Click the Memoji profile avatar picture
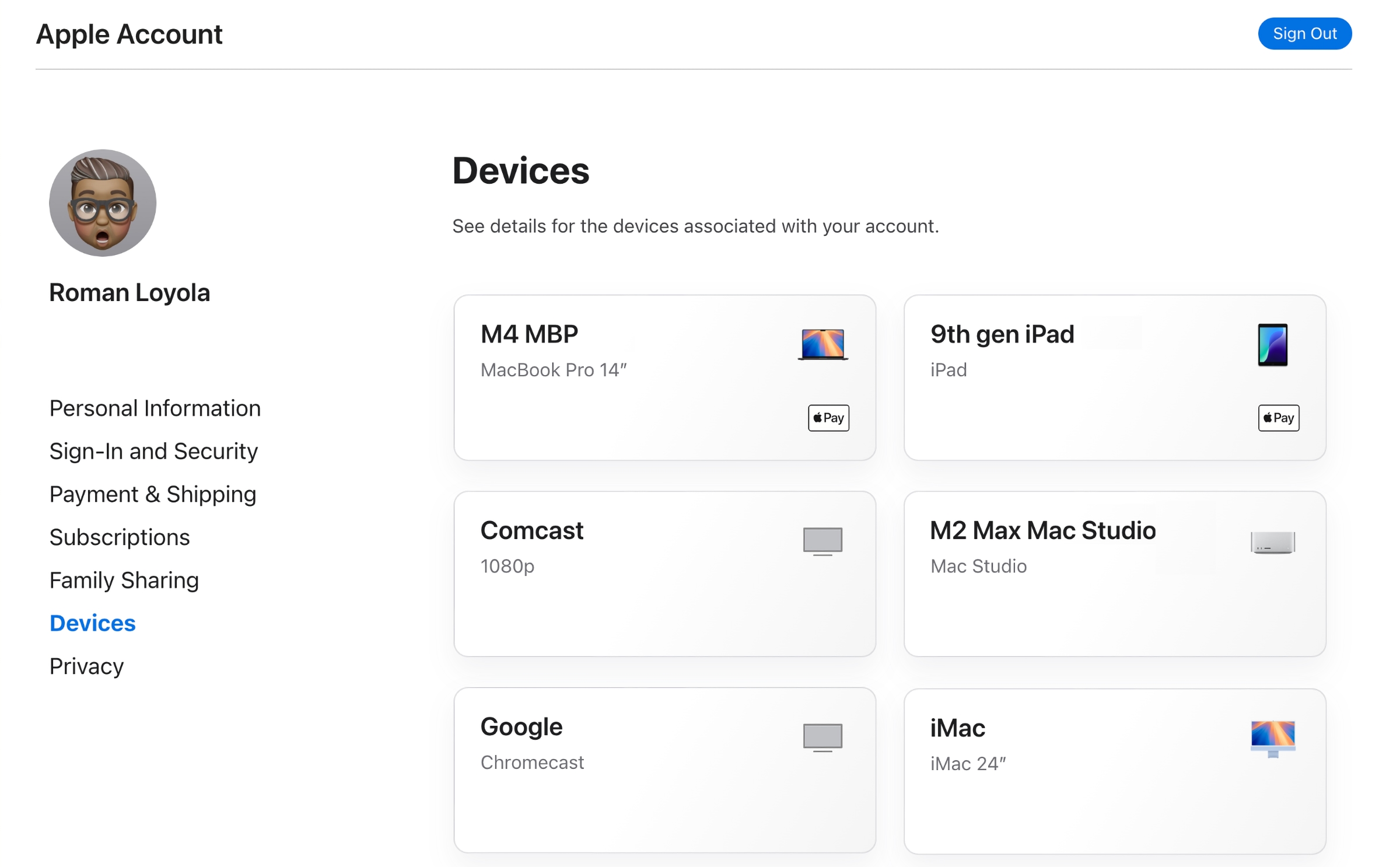1400x867 pixels. (101, 202)
